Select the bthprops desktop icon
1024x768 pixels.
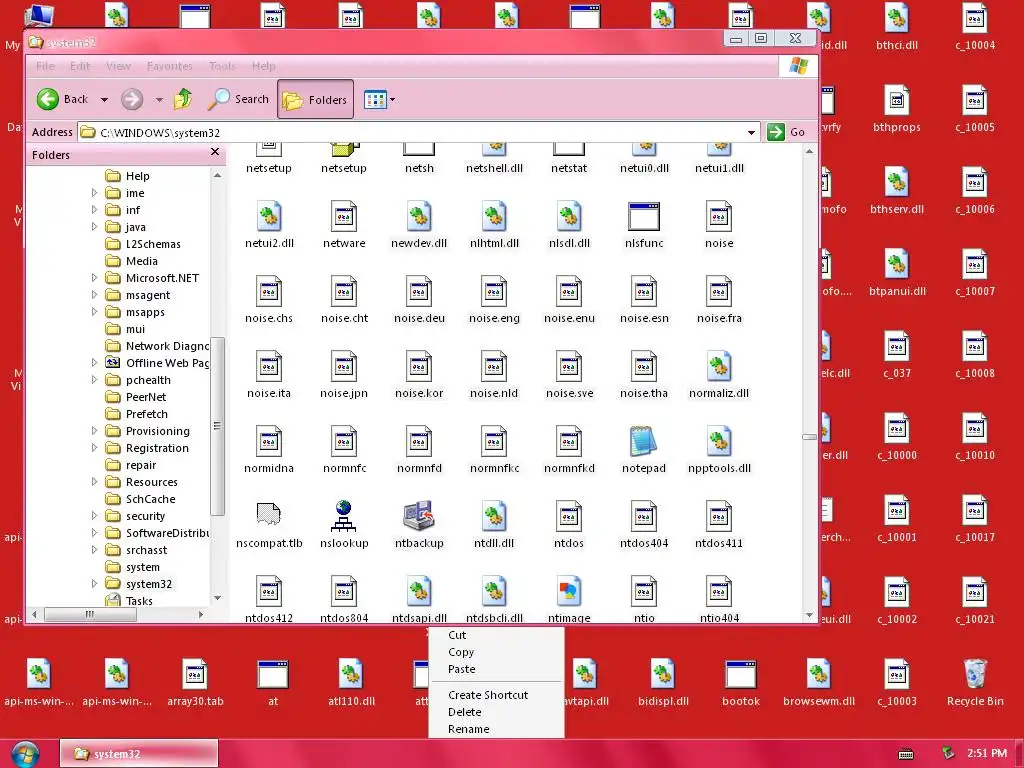coord(897,101)
